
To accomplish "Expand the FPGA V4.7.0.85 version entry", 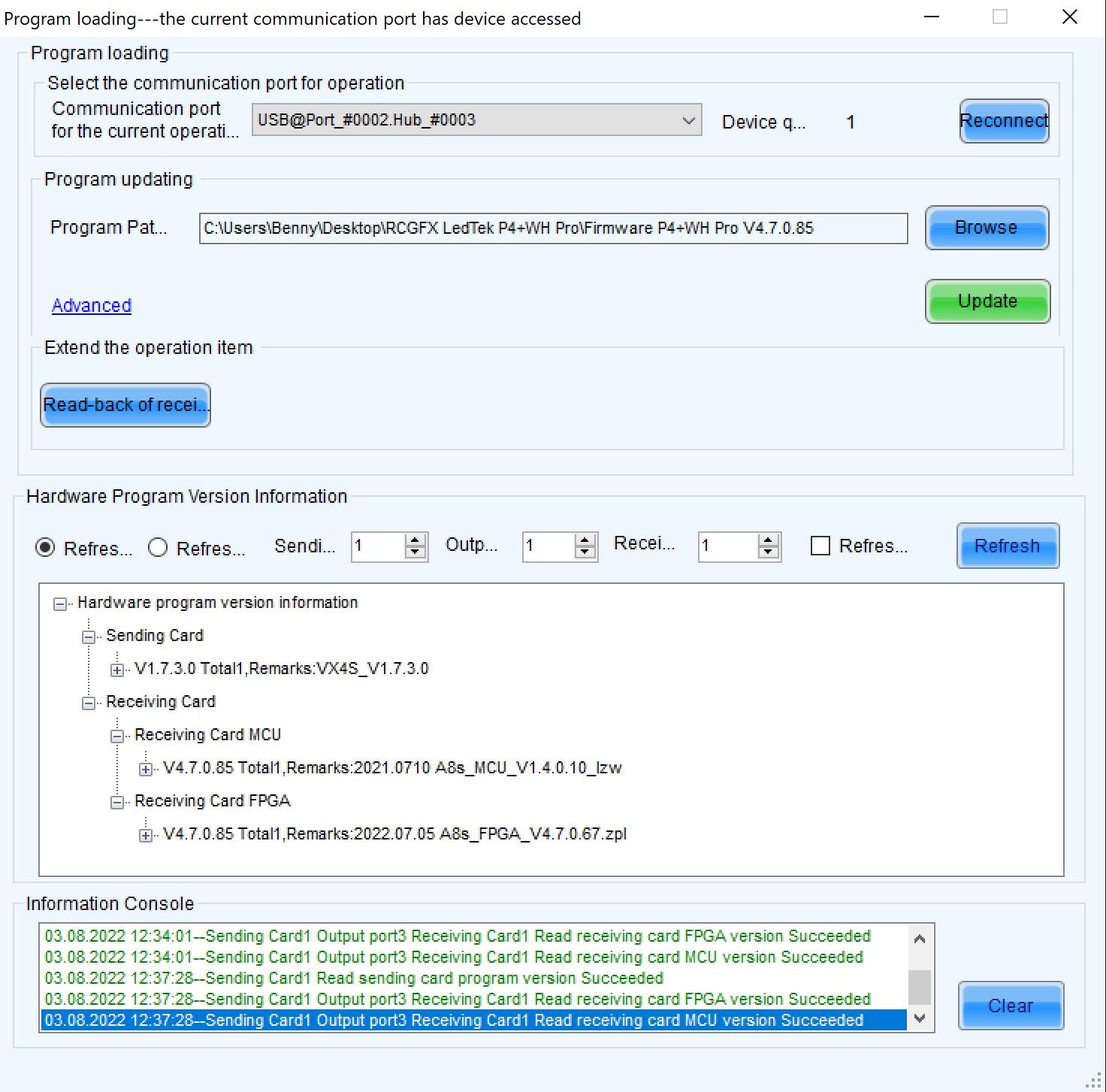I will [146, 836].
